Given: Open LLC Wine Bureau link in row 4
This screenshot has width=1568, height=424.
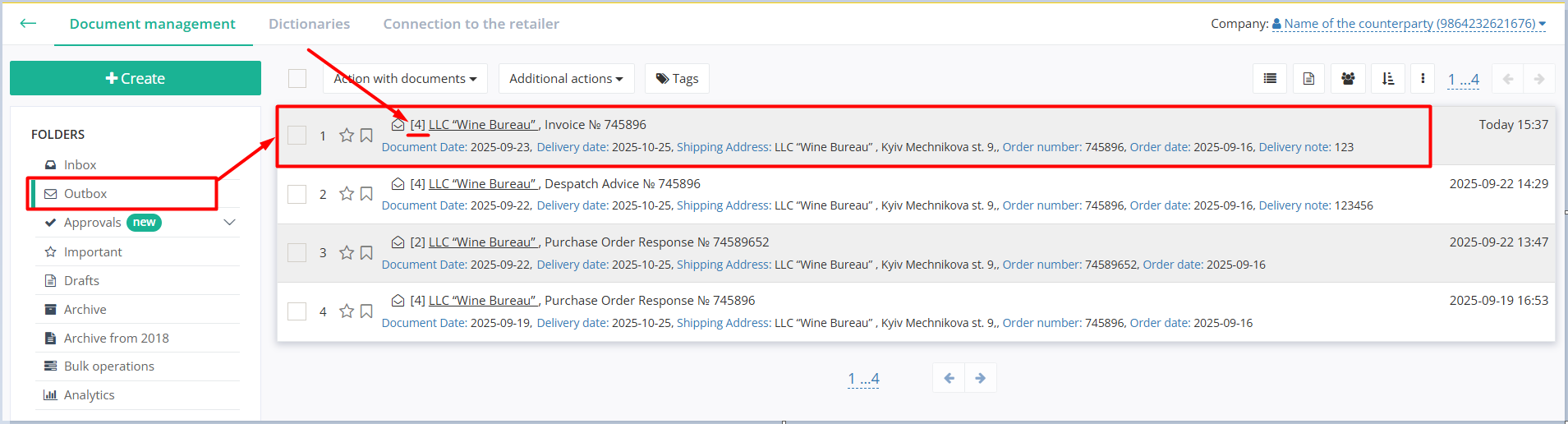Looking at the screenshot, I should pyautogui.click(x=483, y=301).
